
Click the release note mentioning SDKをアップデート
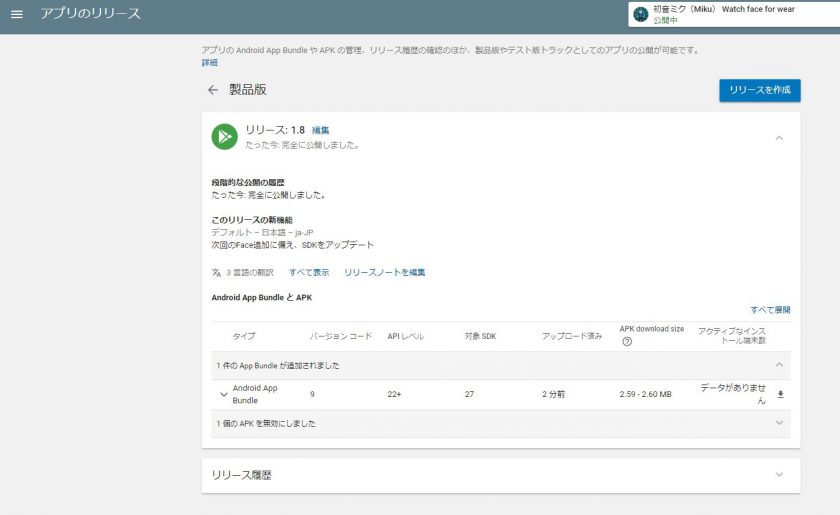[292, 245]
